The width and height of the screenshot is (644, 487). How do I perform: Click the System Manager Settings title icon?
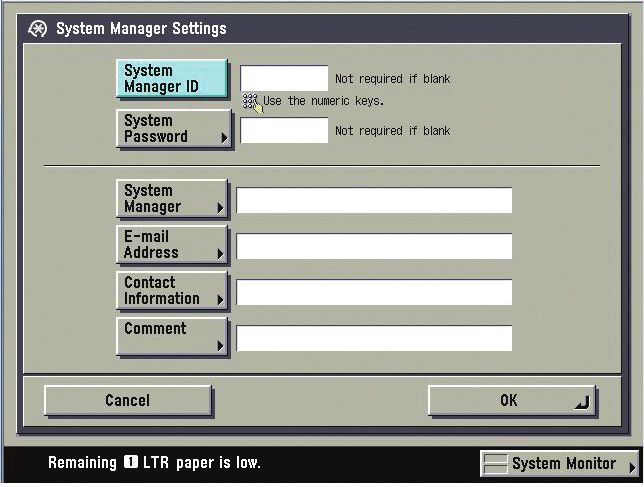[38, 29]
